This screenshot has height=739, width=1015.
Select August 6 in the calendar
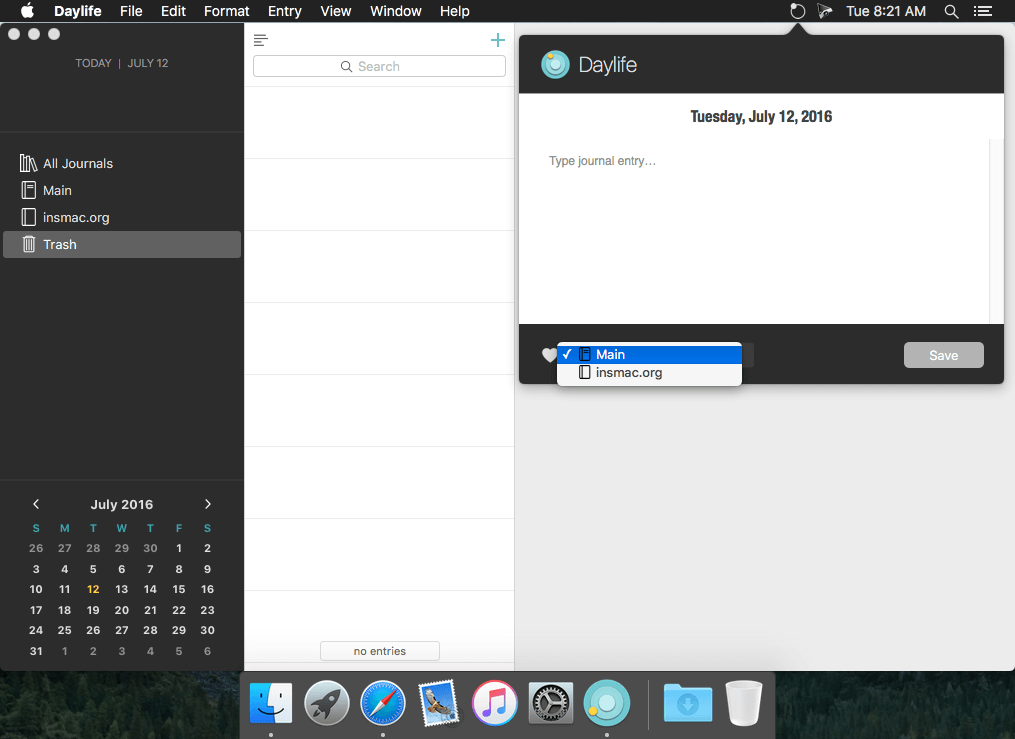coord(207,651)
